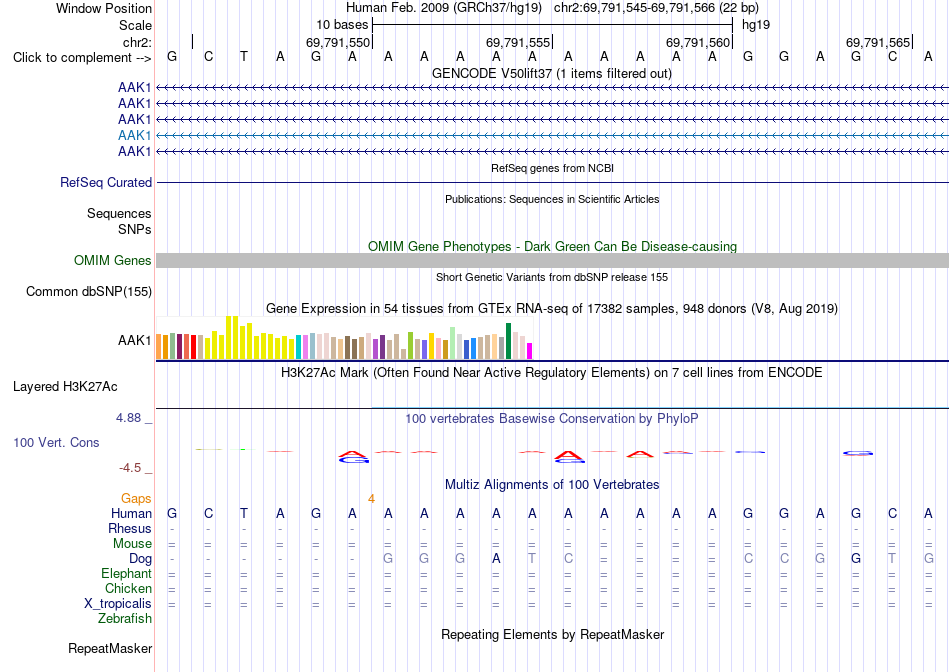The height and width of the screenshot is (672, 950).
Task: Click the SNPs publications track label
Action: tap(135, 230)
